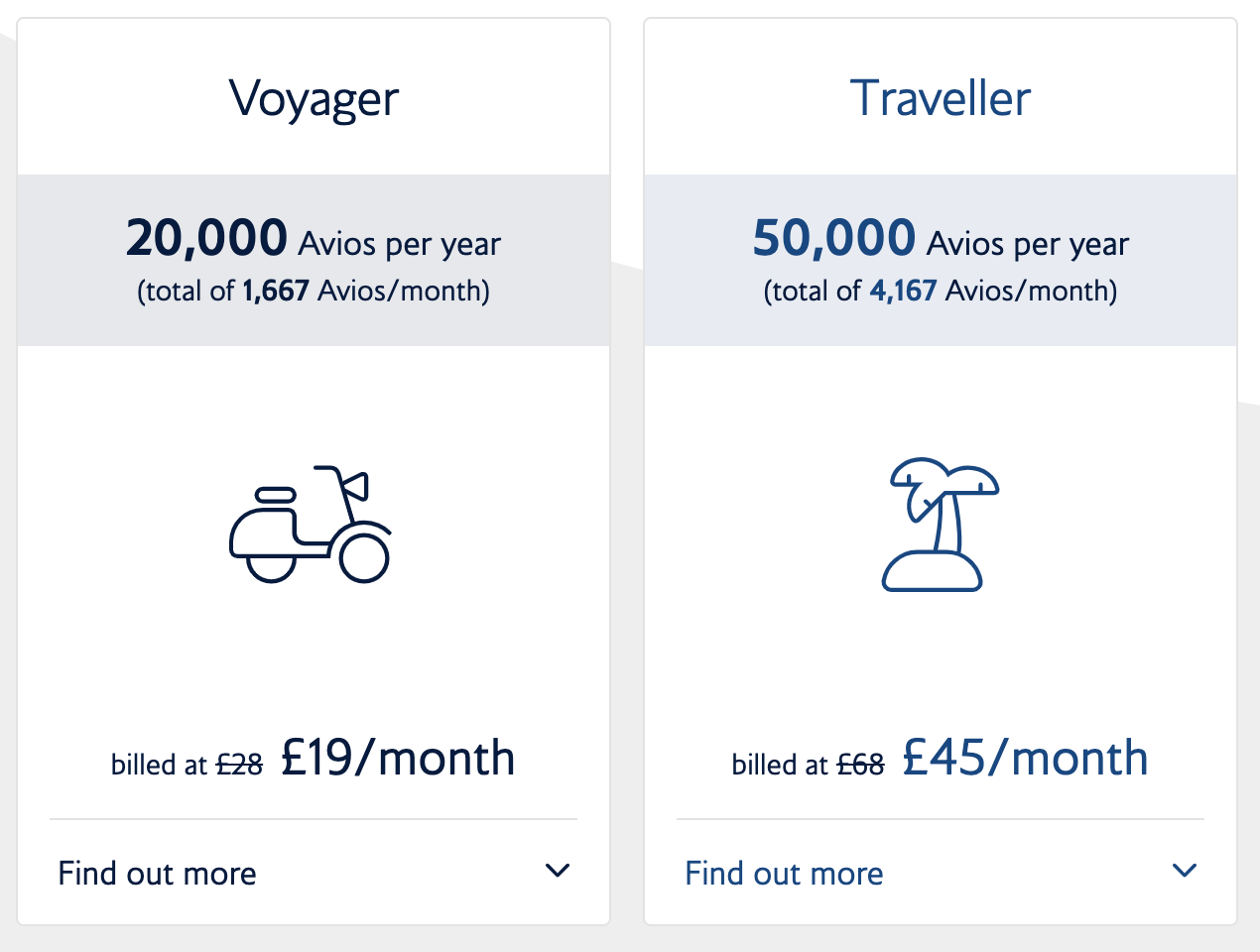This screenshot has height=952, width=1260.
Task: Click the 'billed at' label on Voyager card
Action: coord(159,765)
